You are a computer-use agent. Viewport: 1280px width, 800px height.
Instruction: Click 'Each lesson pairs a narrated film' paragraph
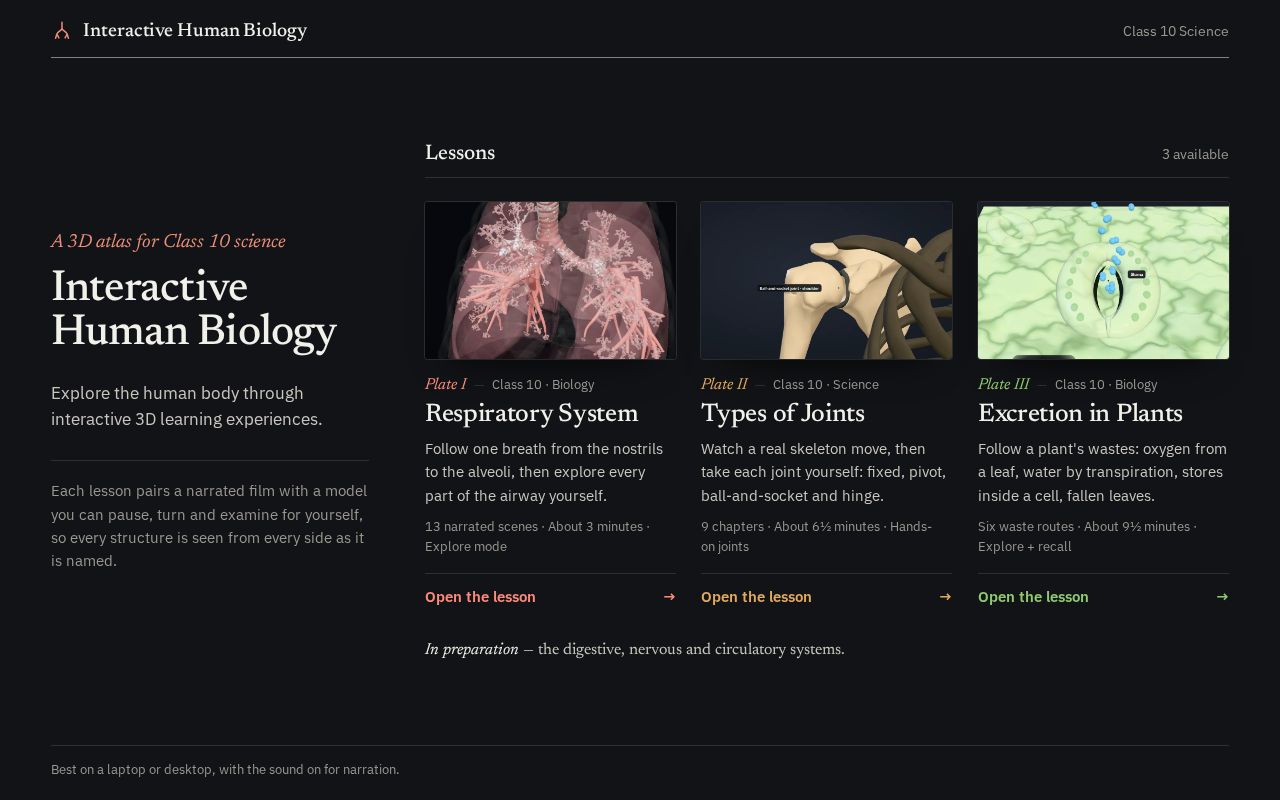point(209,526)
